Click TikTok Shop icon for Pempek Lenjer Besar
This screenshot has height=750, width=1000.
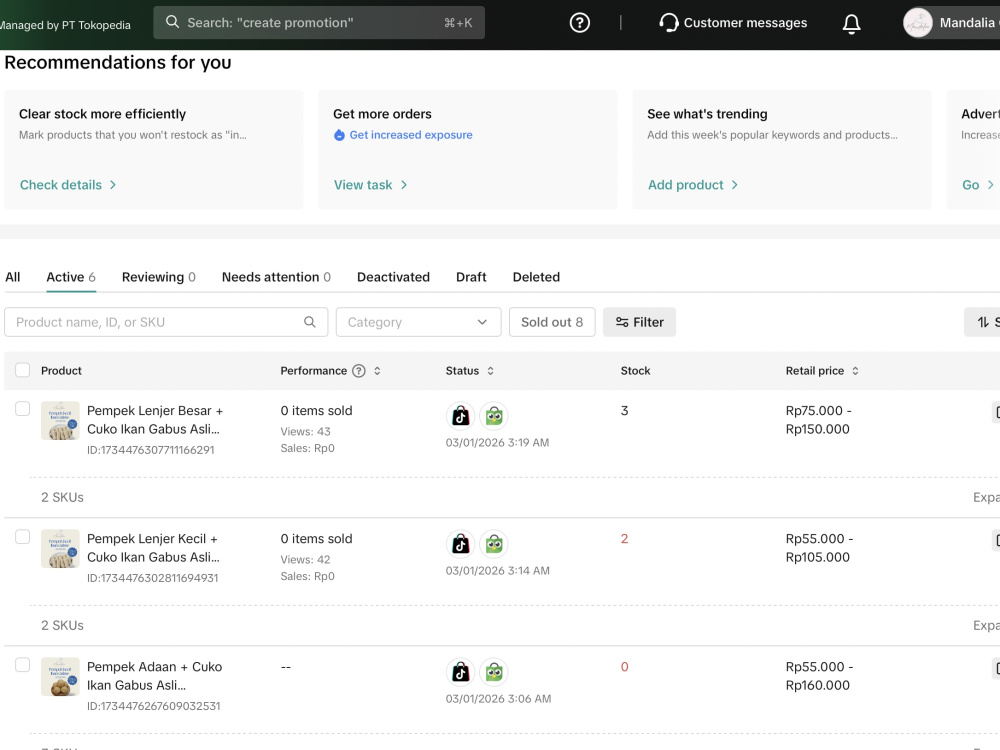click(x=460, y=416)
